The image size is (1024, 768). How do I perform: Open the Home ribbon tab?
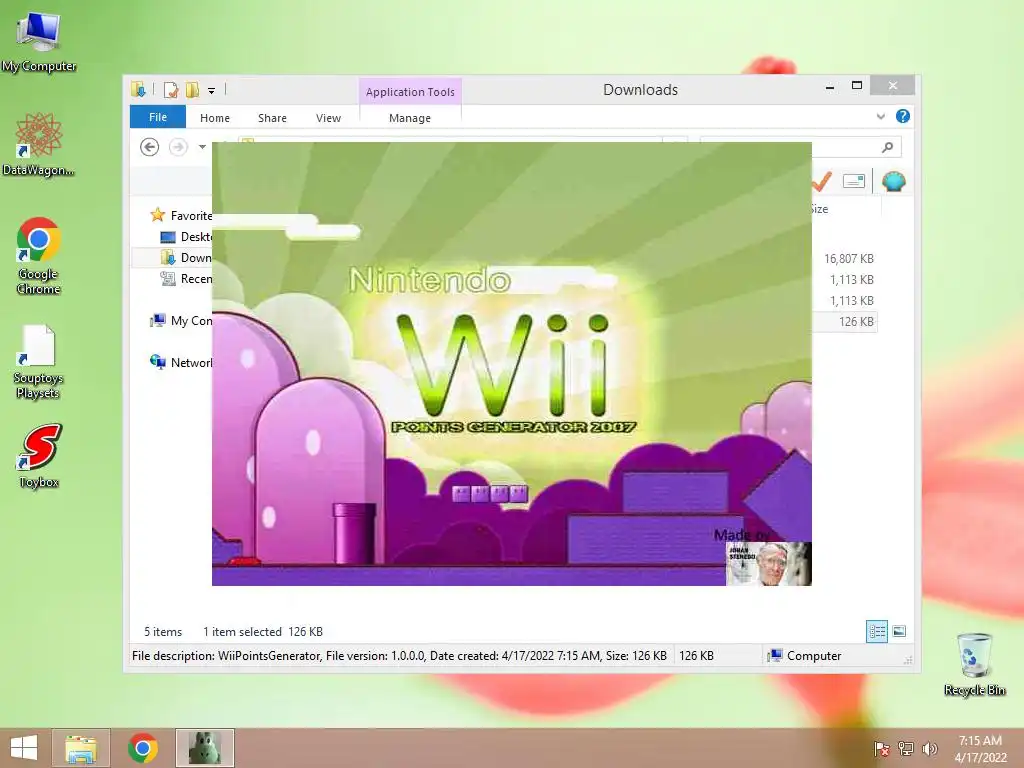click(x=215, y=118)
